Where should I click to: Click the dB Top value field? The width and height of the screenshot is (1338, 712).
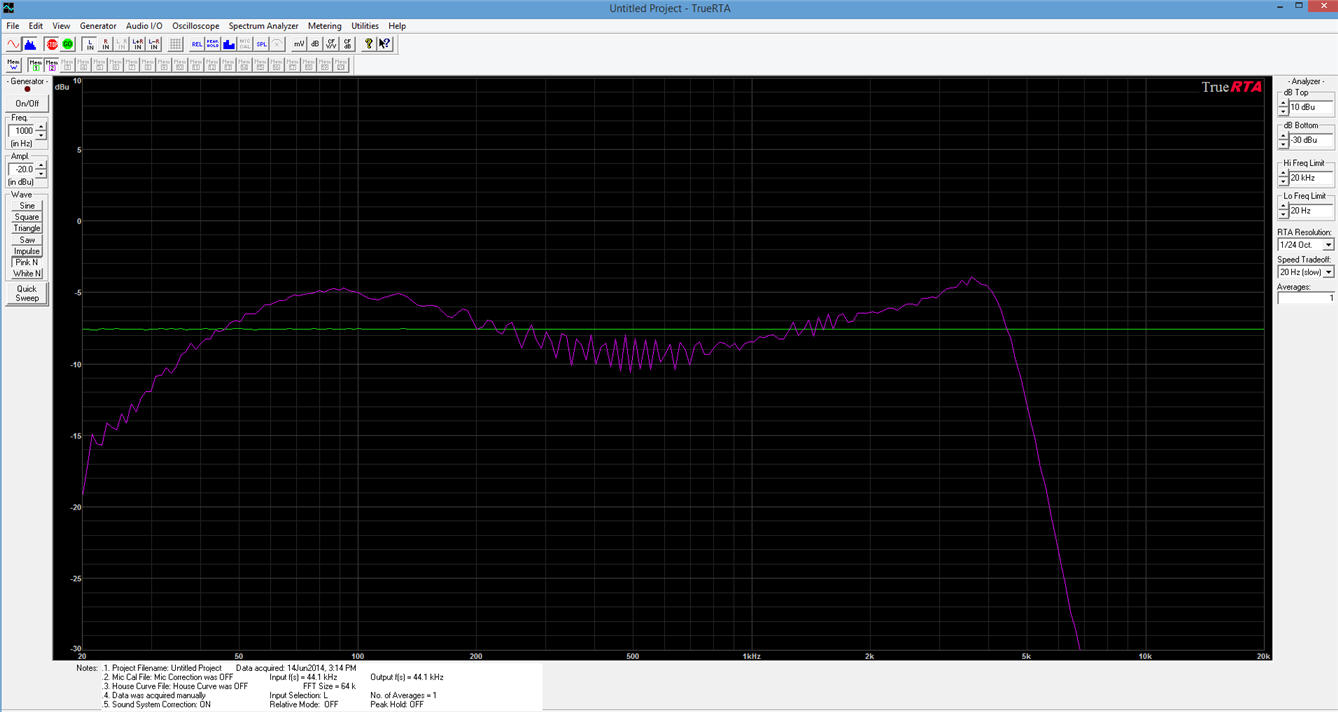pyautogui.click(x=1311, y=107)
